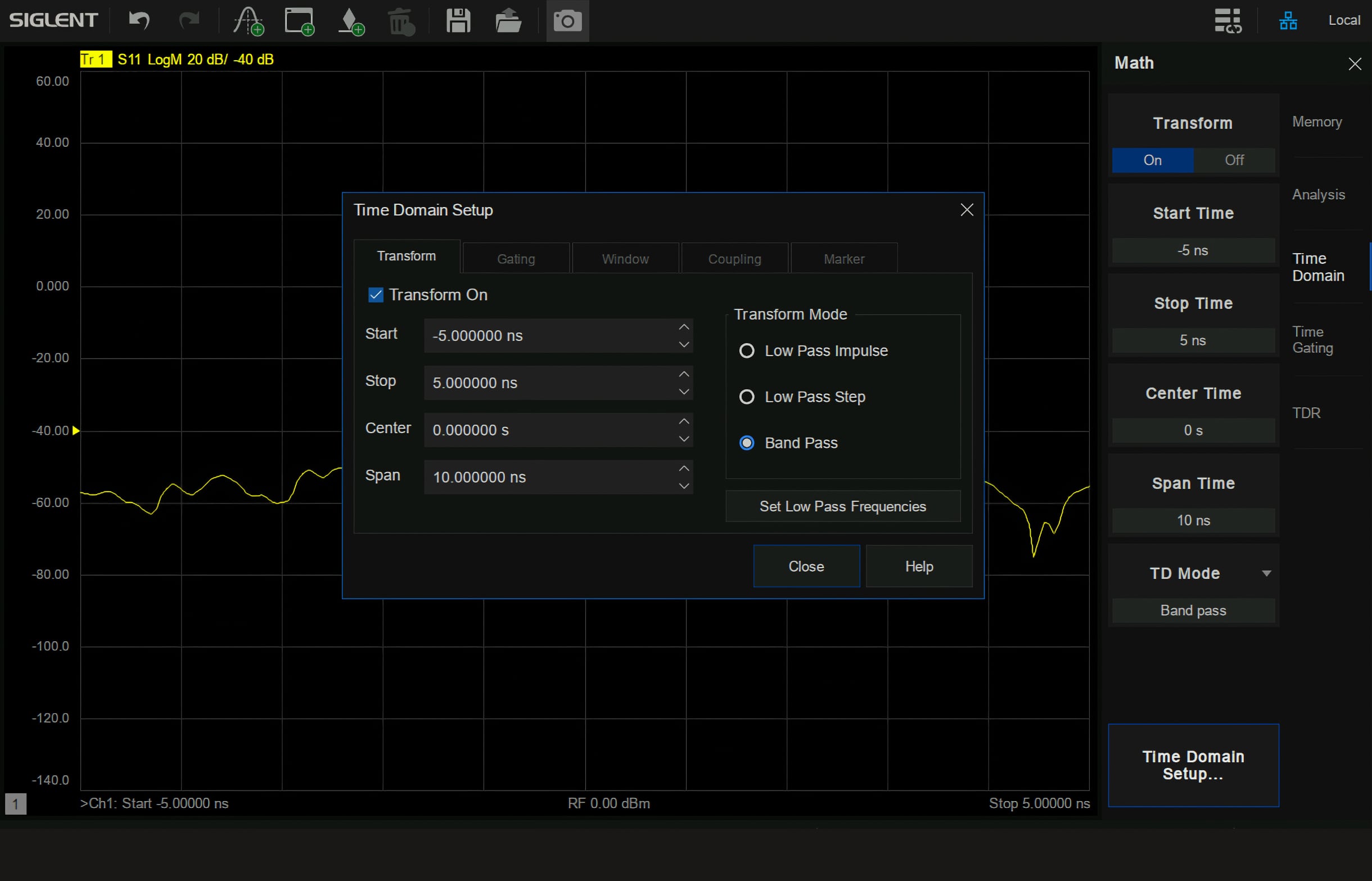Close the Math side panel
Viewport: 1372px width, 881px height.
point(1354,64)
